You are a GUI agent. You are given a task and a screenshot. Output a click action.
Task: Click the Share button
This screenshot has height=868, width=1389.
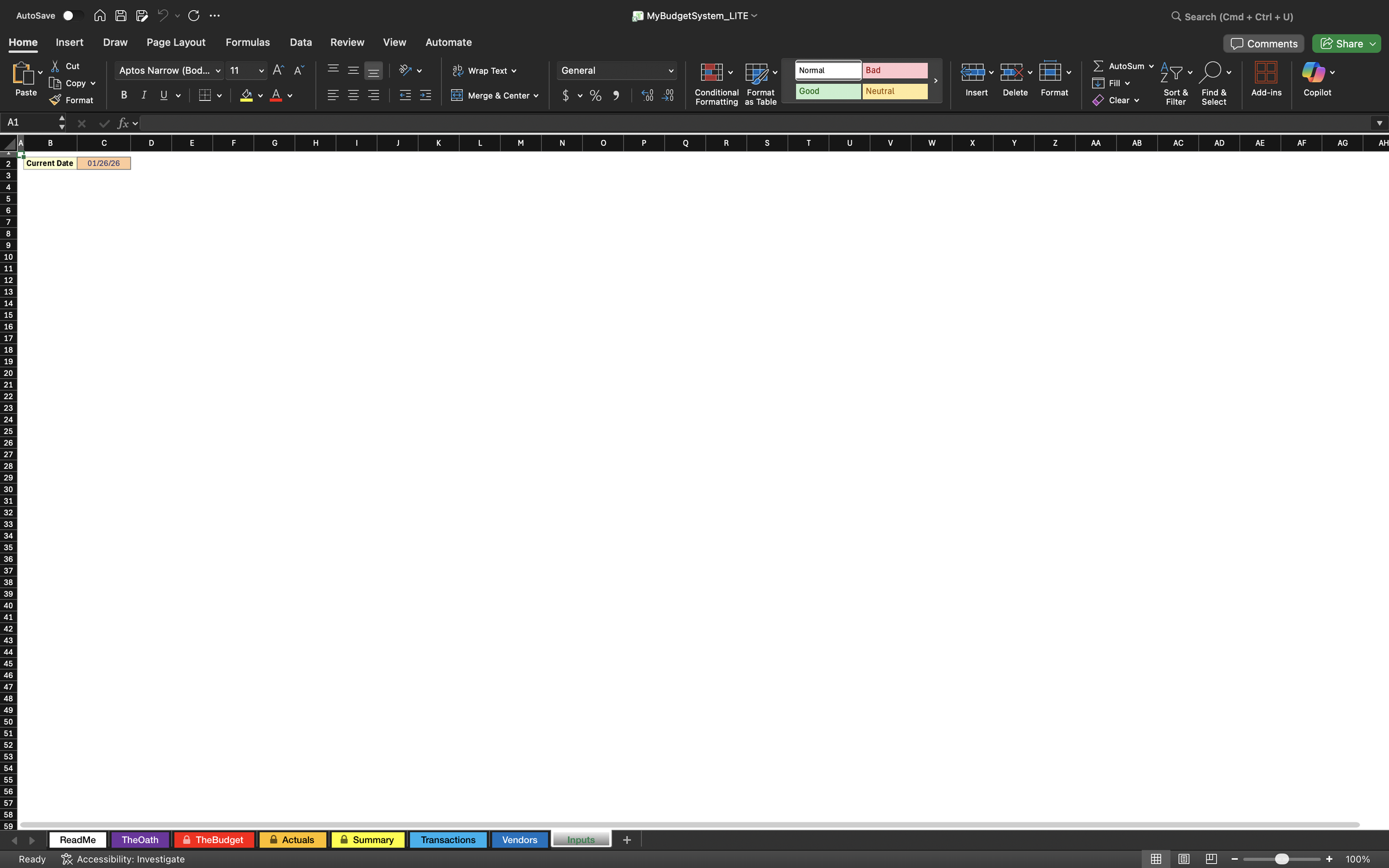click(1345, 43)
